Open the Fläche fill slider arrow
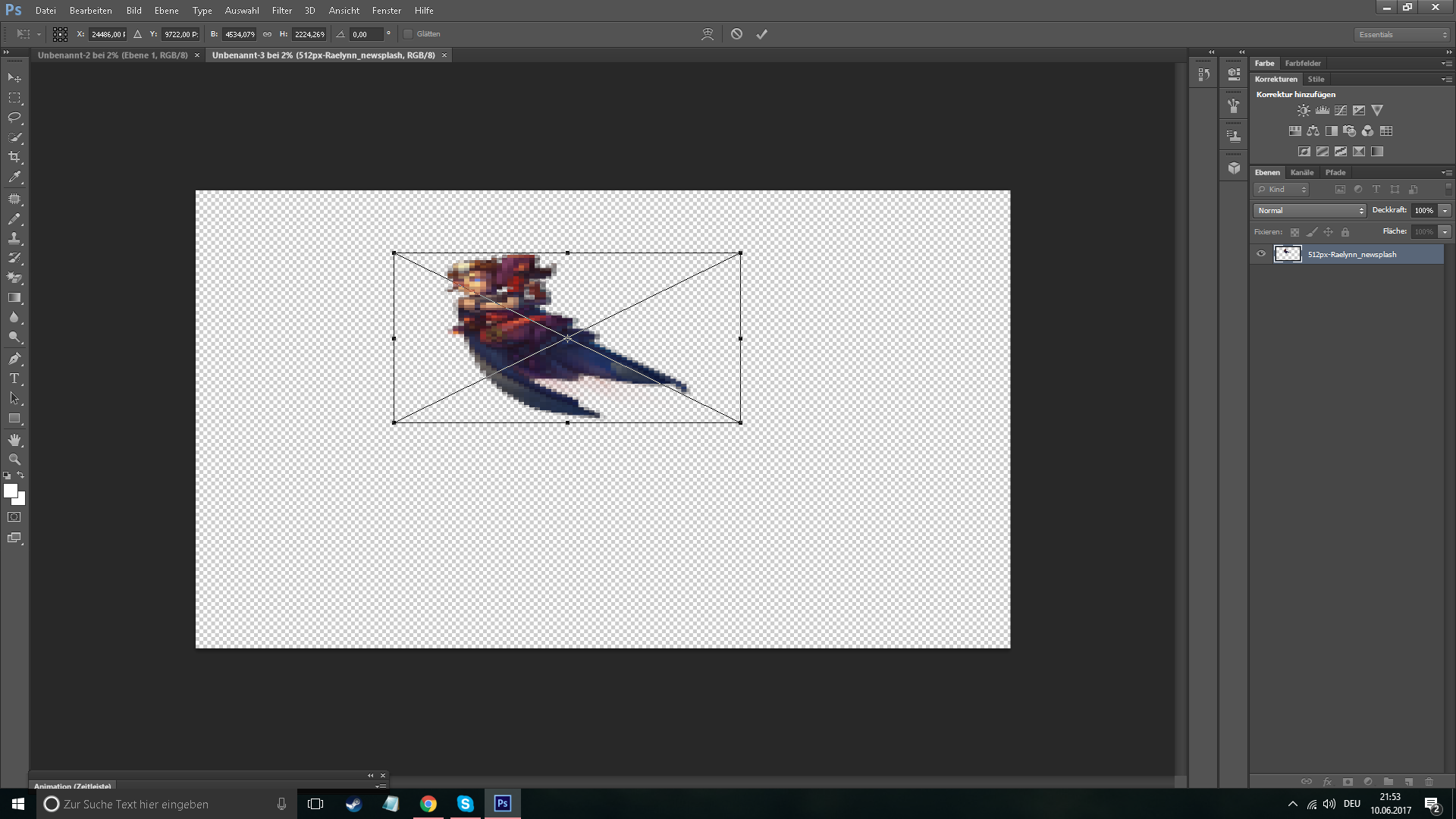The width and height of the screenshot is (1456, 819). point(1445,232)
